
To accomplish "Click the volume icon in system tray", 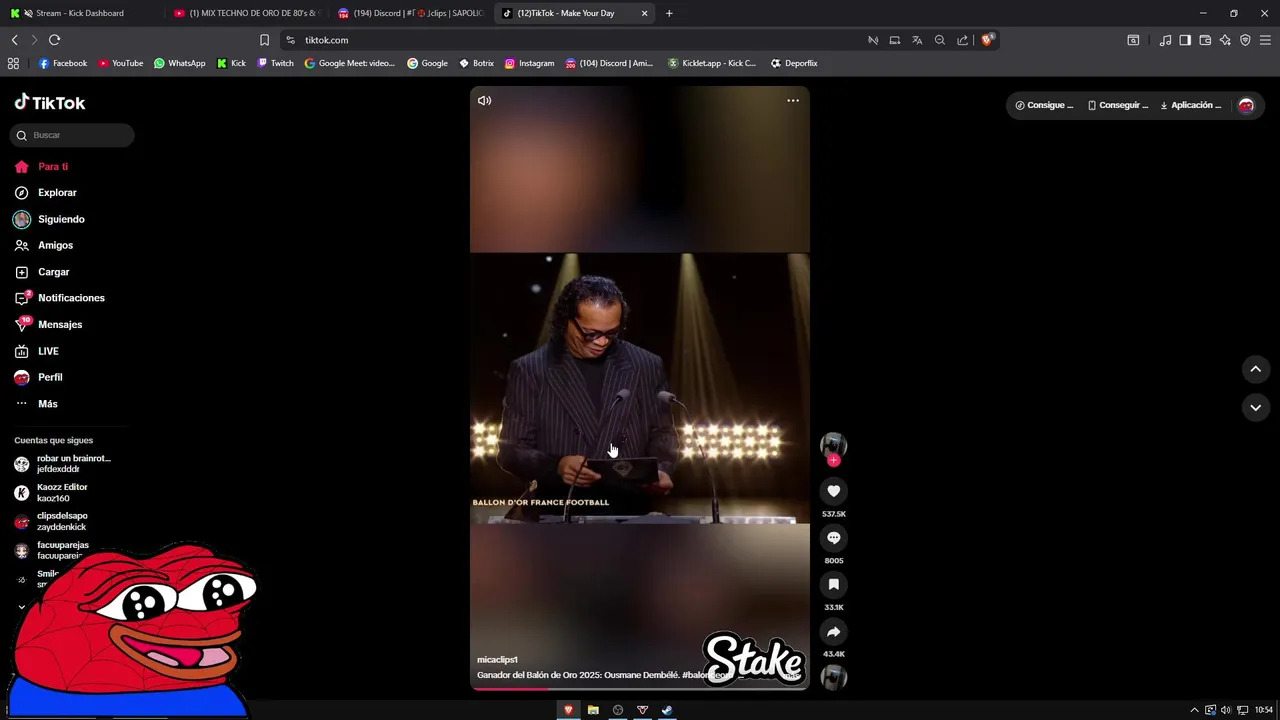I will [1225, 710].
